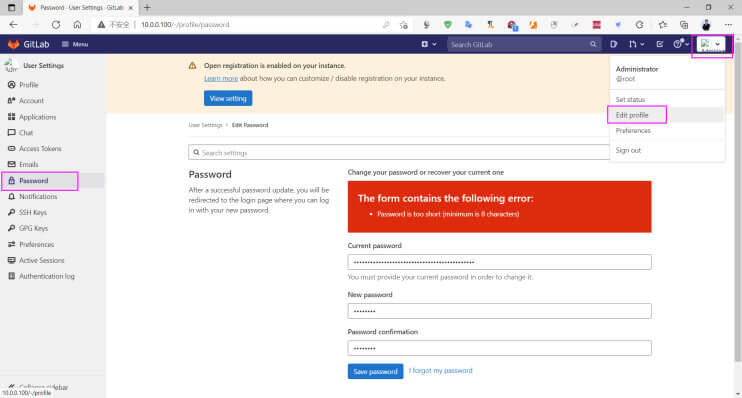
Task: Expand the merge requests dropdown
Action: [636, 44]
